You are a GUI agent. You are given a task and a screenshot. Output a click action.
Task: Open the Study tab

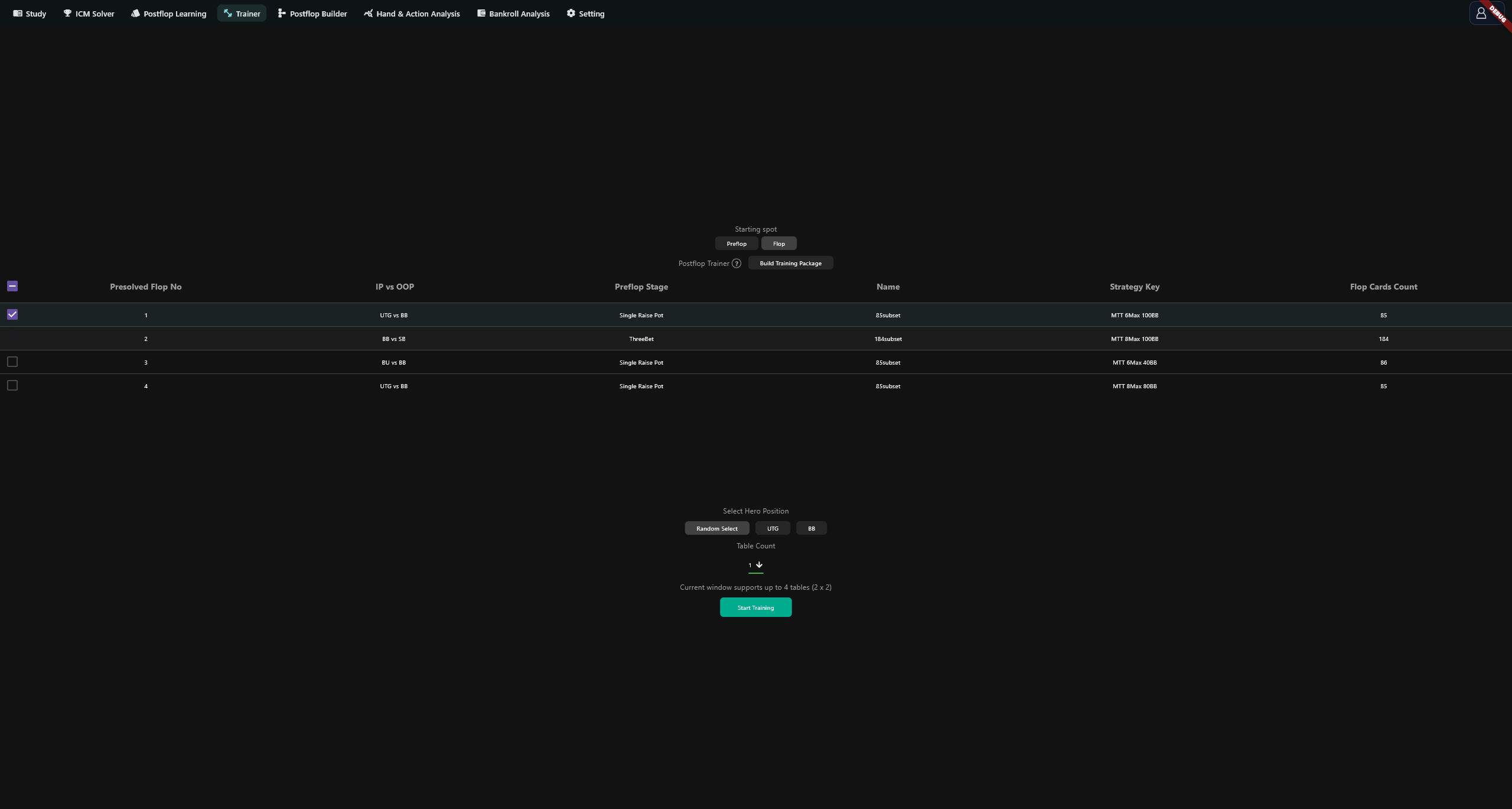pyautogui.click(x=30, y=14)
